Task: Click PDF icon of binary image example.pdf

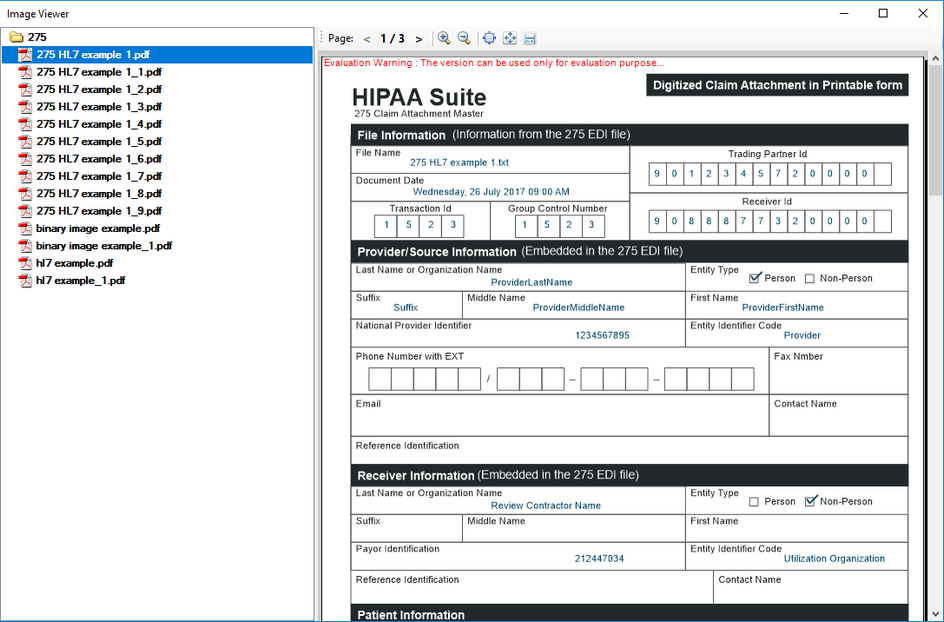Action: tap(26, 228)
